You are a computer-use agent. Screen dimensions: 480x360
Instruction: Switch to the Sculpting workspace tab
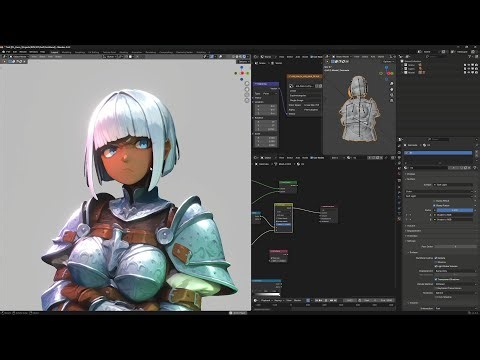(x=80, y=52)
